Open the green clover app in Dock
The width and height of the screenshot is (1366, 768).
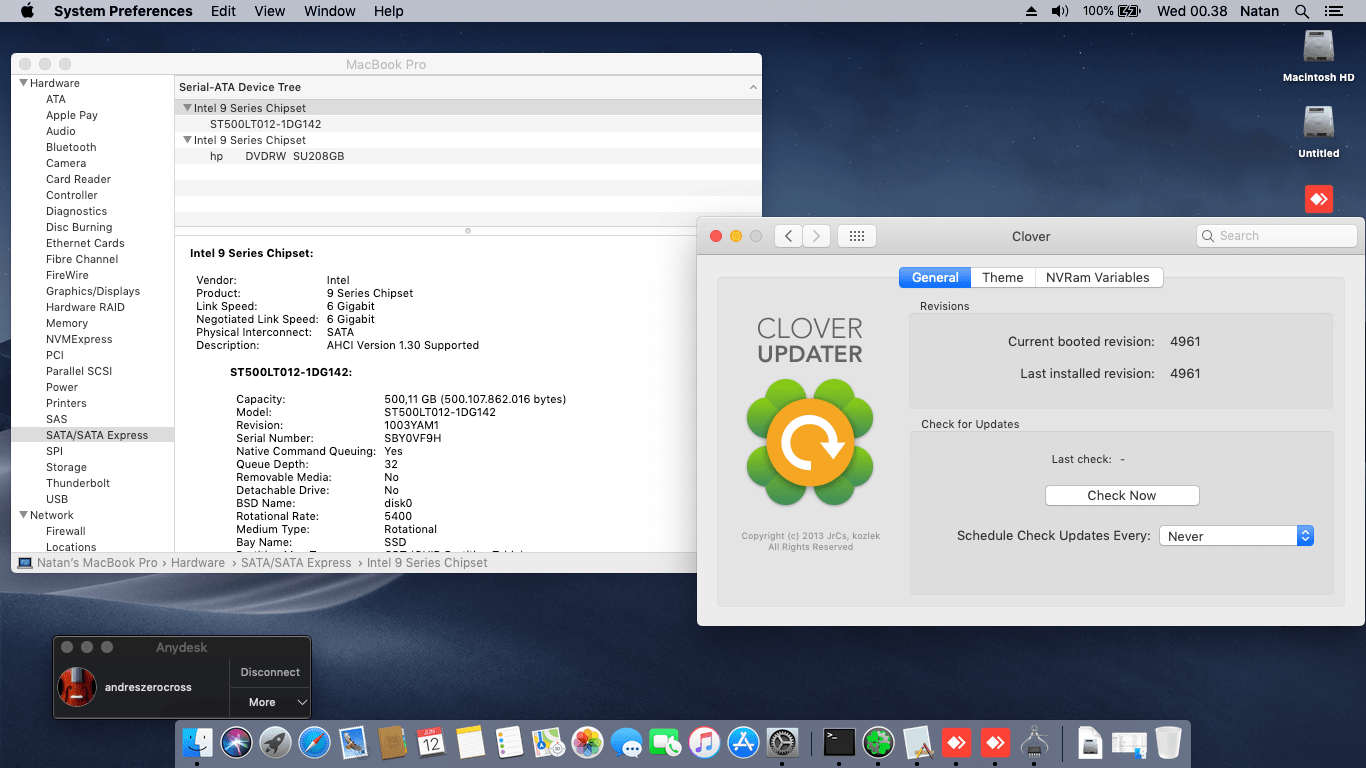pos(878,742)
